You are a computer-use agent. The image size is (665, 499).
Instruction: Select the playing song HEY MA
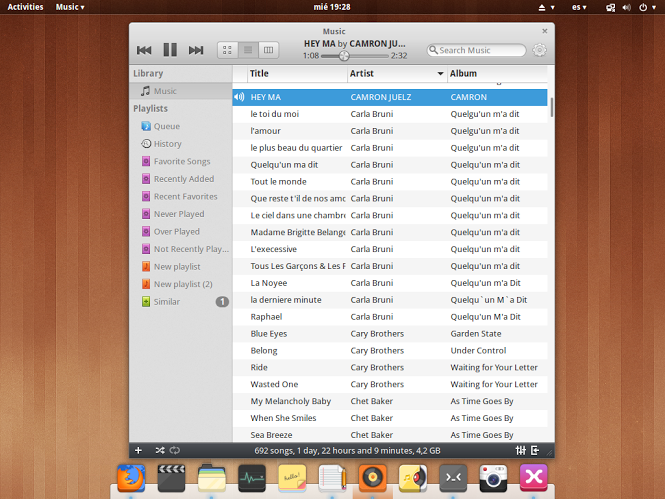click(390, 97)
